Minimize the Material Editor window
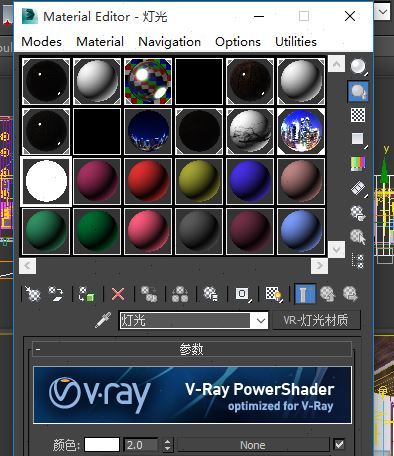 click(x=259, y=16)
